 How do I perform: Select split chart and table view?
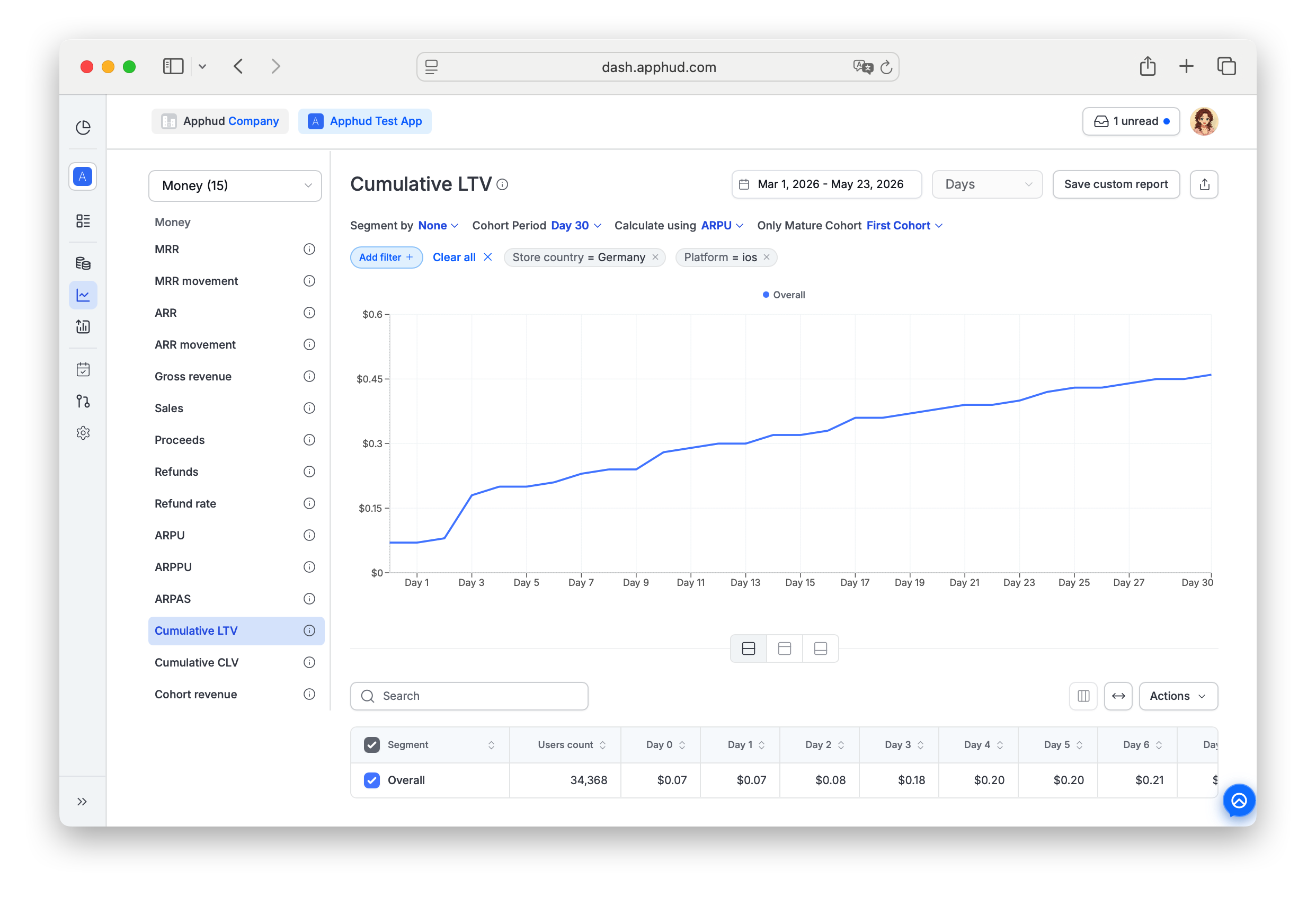[x=749, y=649]
